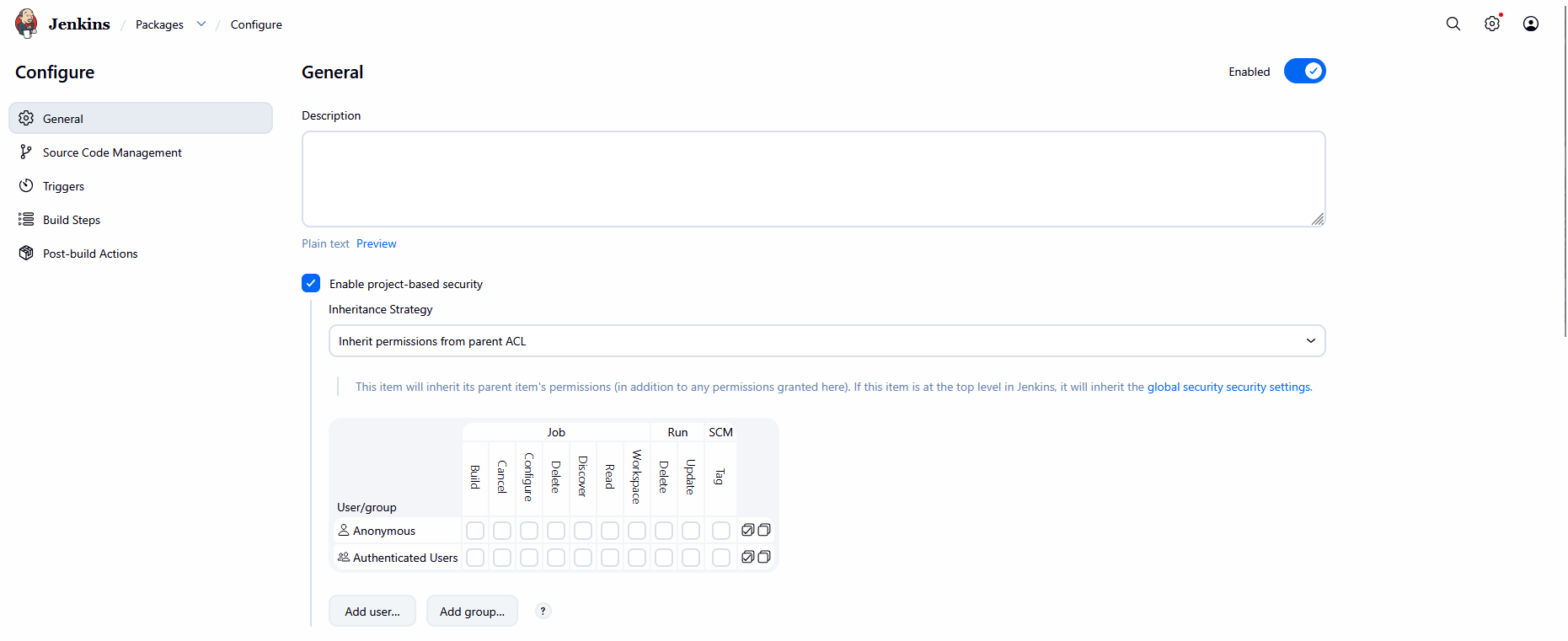Open the user account icon
The width and height of the screenshot is (1568, 641).
(x=1531, y=24)
